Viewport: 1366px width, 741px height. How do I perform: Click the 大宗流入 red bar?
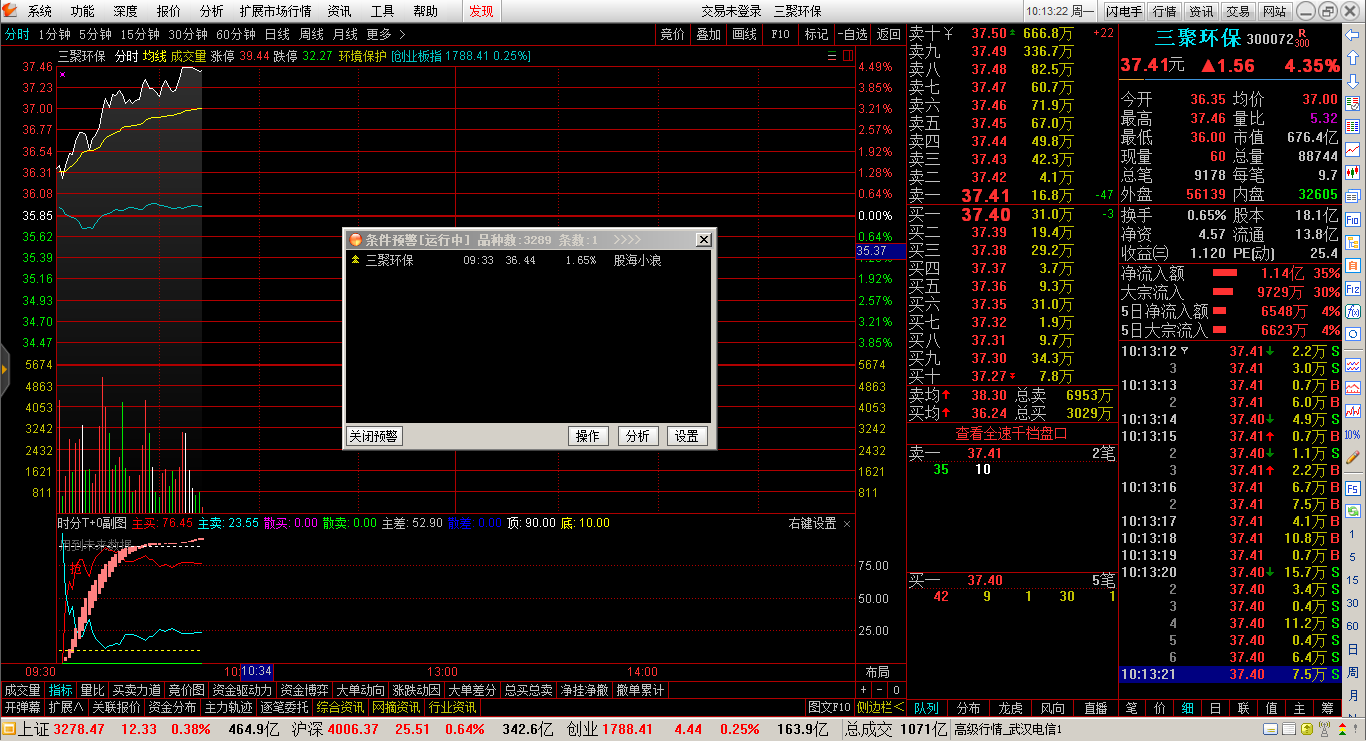coord(1225,292)
